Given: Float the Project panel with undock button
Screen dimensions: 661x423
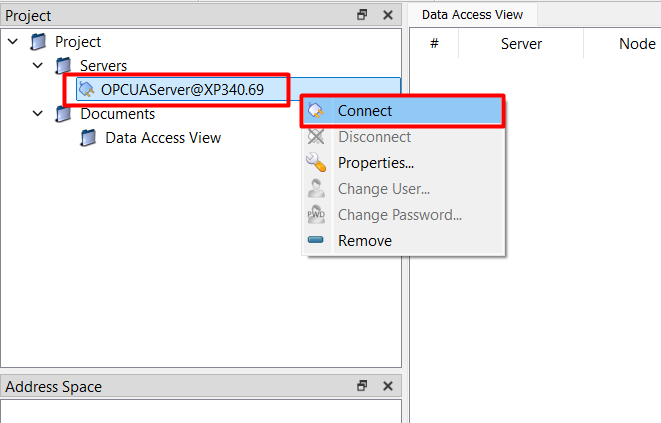Looking at the screenshot, I should click(x=362, y=16).
